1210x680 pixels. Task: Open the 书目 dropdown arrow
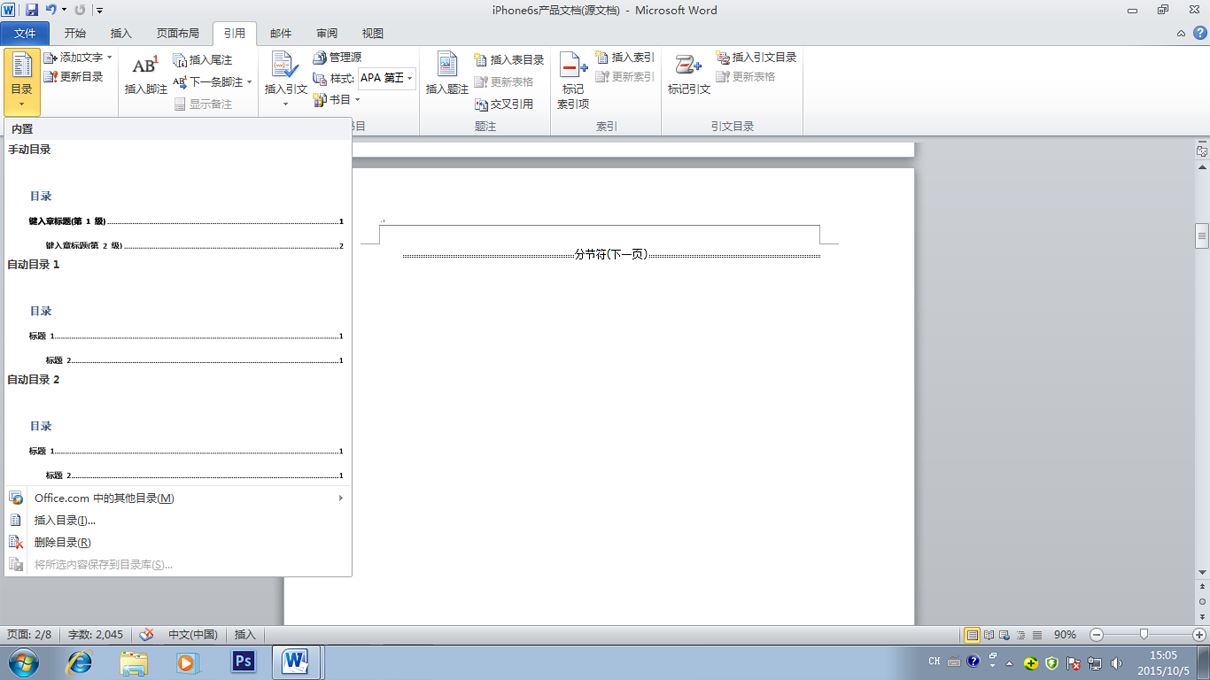357,100
